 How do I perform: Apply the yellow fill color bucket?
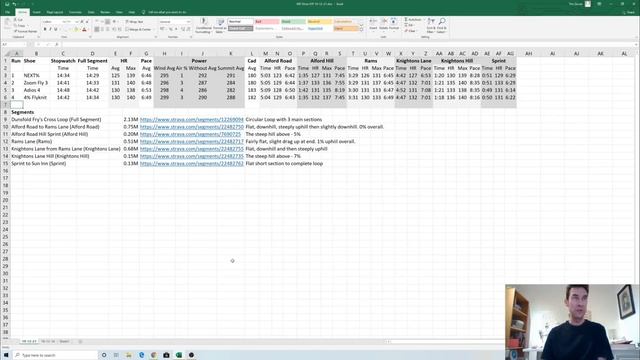point(76,29)
